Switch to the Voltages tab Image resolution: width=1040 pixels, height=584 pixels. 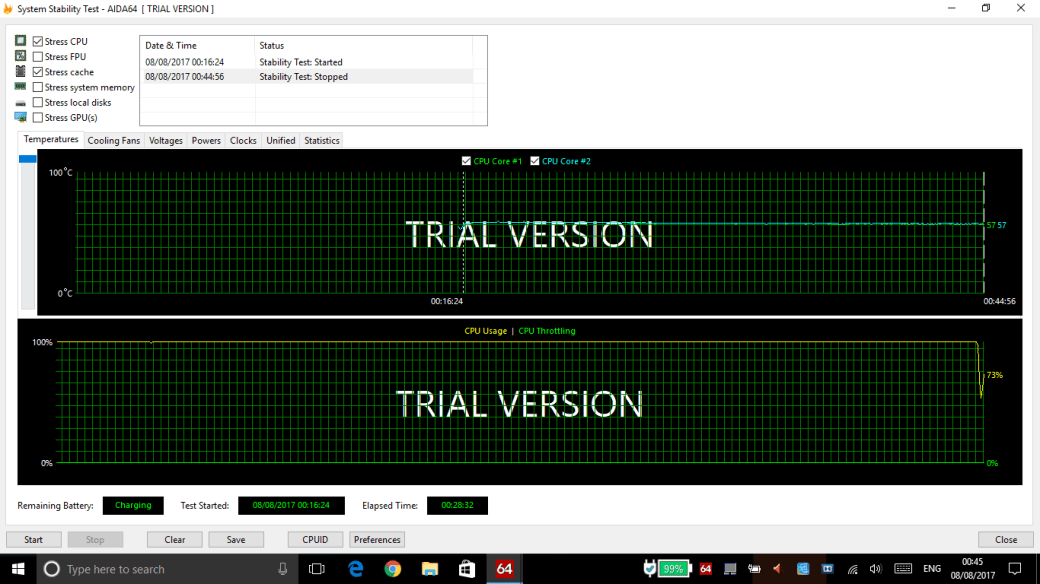pos(166,141)
